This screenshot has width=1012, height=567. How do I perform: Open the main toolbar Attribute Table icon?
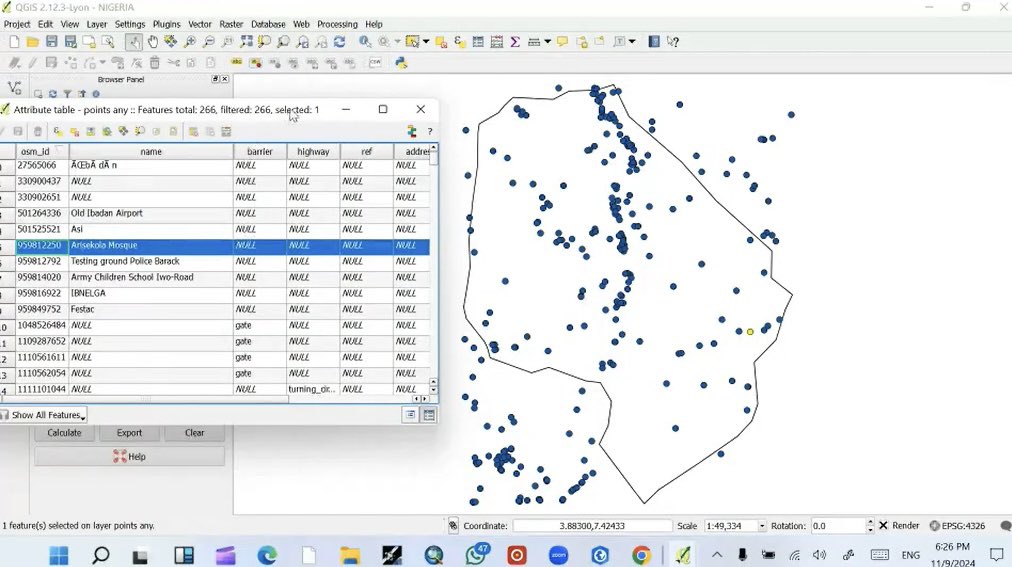[478, 42]
